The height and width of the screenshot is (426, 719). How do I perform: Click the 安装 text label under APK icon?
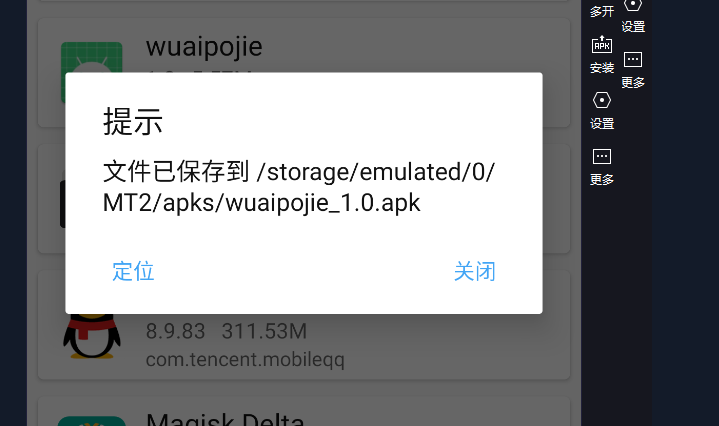pyautogui.click(x=602, y=68)
